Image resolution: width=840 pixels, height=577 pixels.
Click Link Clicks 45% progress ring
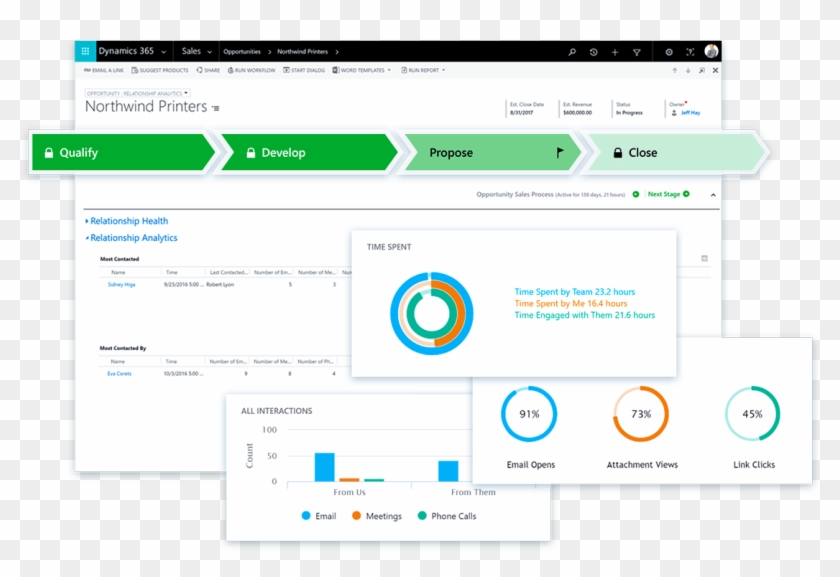click(x=753, y=414)
